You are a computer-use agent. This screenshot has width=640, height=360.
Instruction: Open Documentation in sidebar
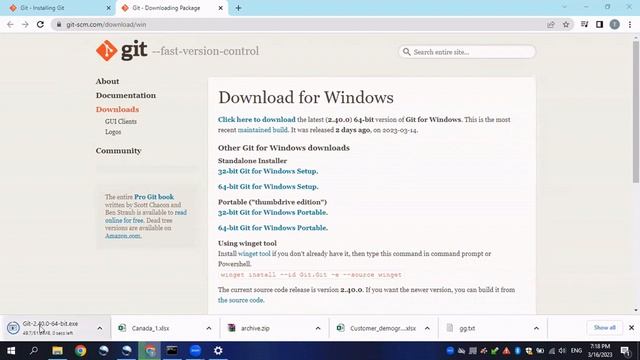[x=126, y=95]
